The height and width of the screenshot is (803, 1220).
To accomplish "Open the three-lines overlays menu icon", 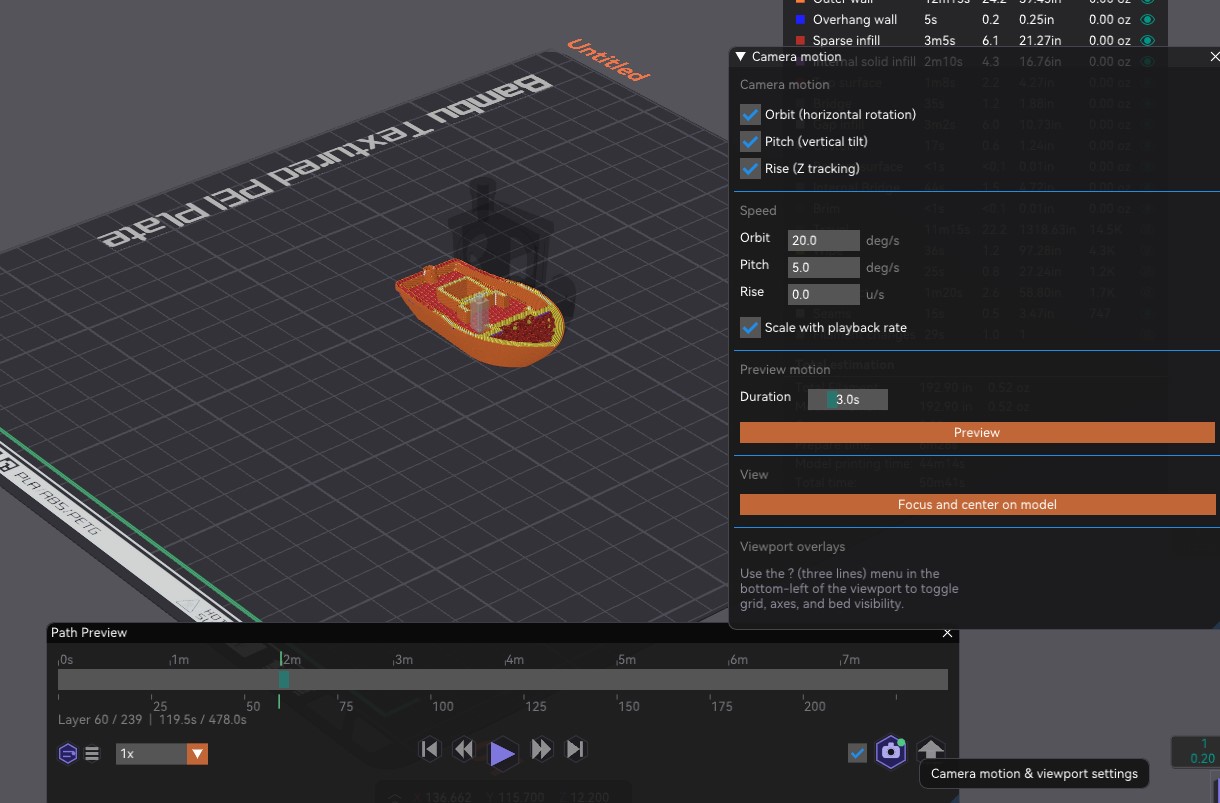I will pos(92,754).
